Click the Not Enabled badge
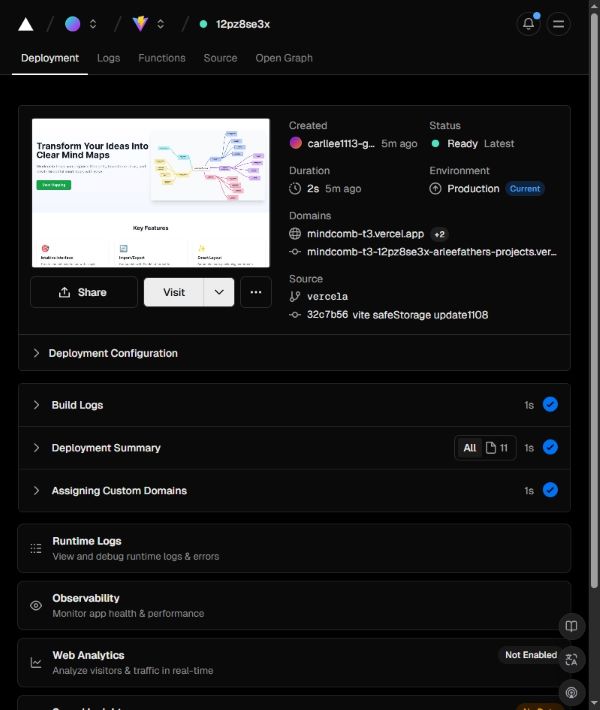The image size is (600, 710). pyautogui.click(x=531, y=655)
